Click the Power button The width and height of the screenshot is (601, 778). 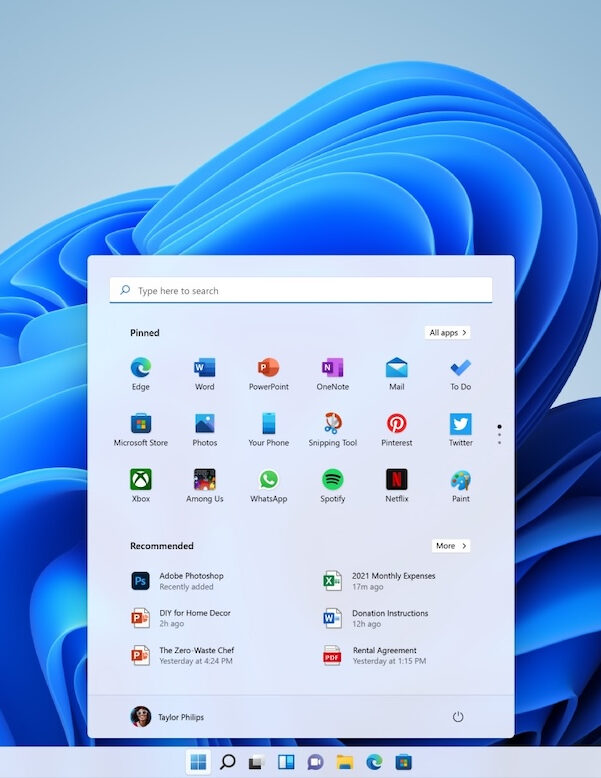[458, 717]
